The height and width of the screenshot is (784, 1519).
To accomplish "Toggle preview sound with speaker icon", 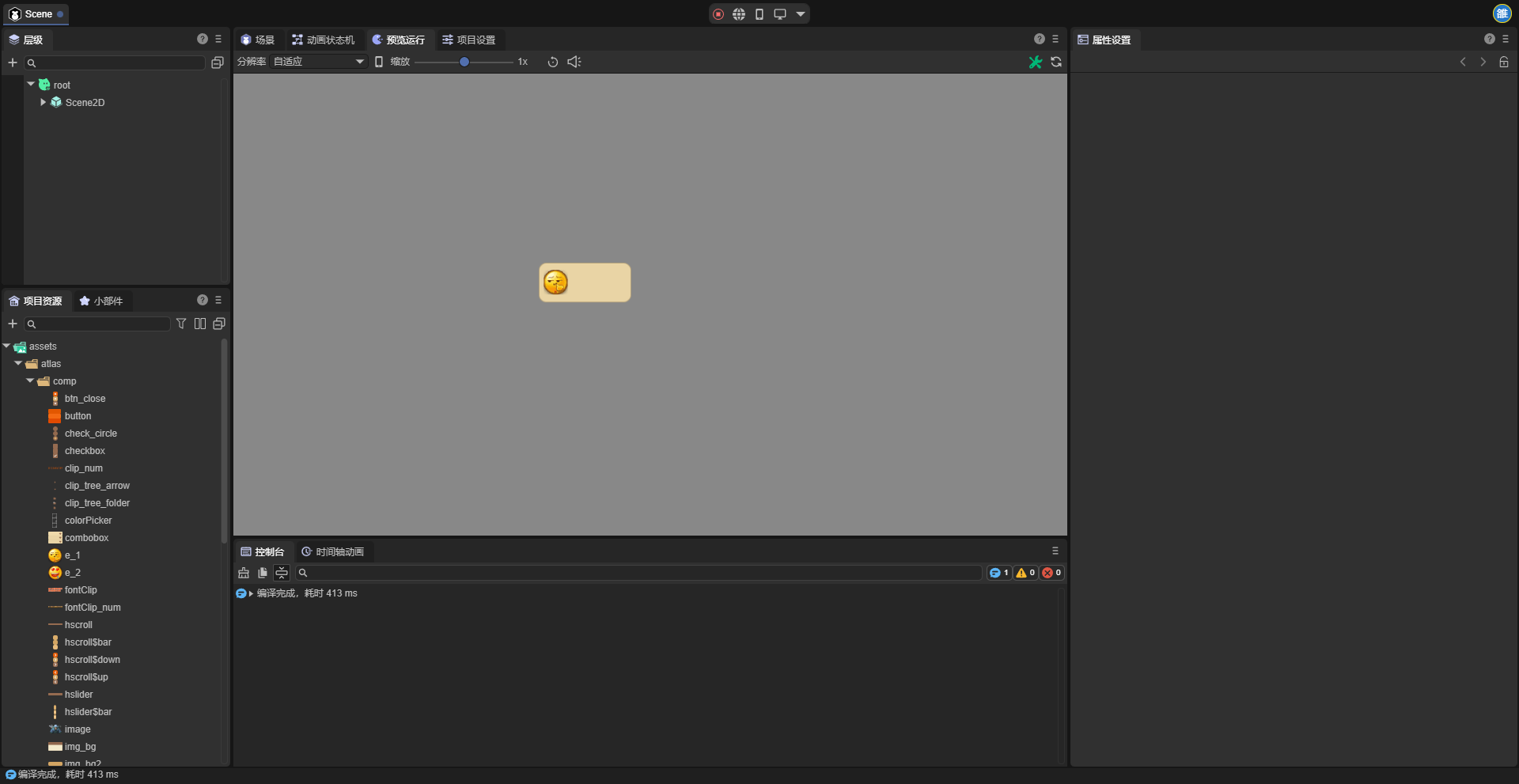I will coord(574,62).
